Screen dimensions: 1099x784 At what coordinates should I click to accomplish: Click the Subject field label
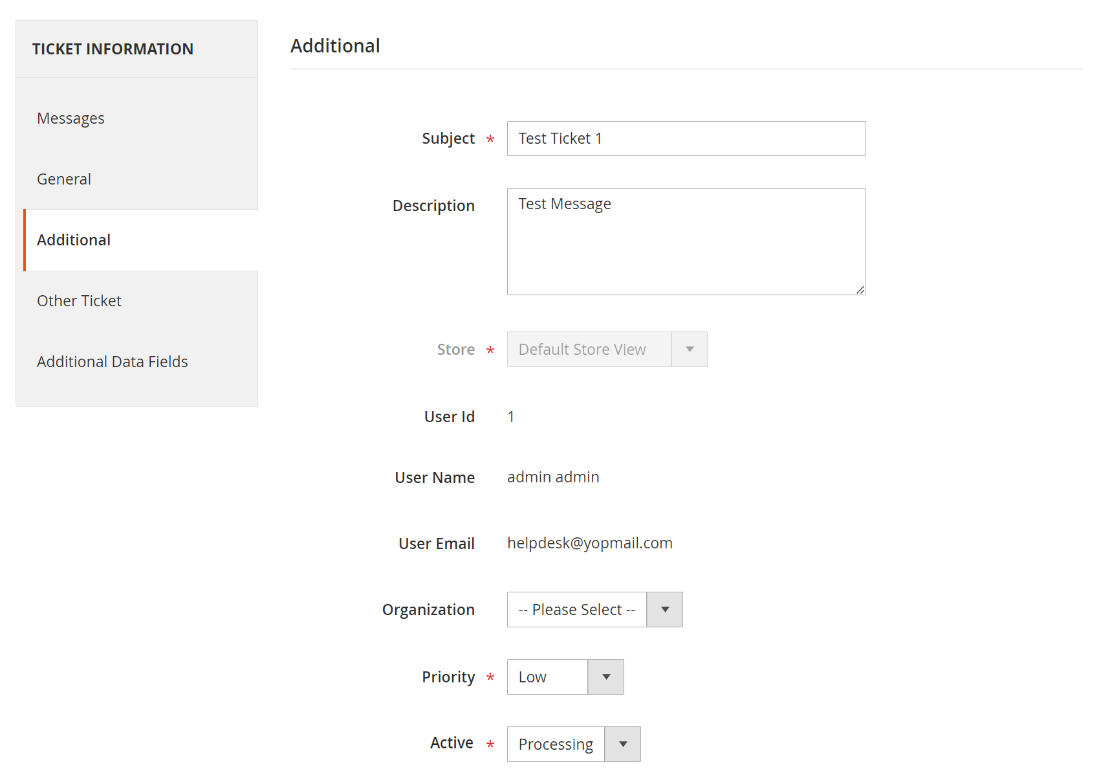tap(448, 139)
